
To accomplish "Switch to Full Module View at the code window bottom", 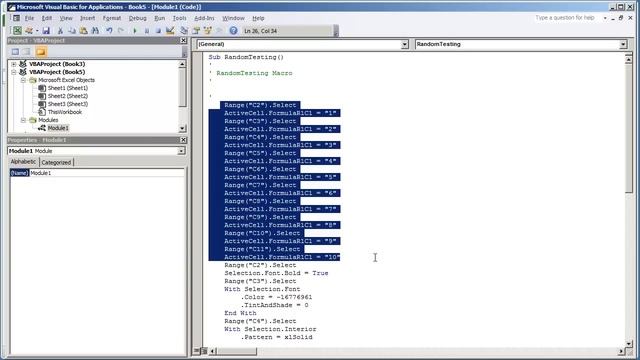I will (204, 351).
